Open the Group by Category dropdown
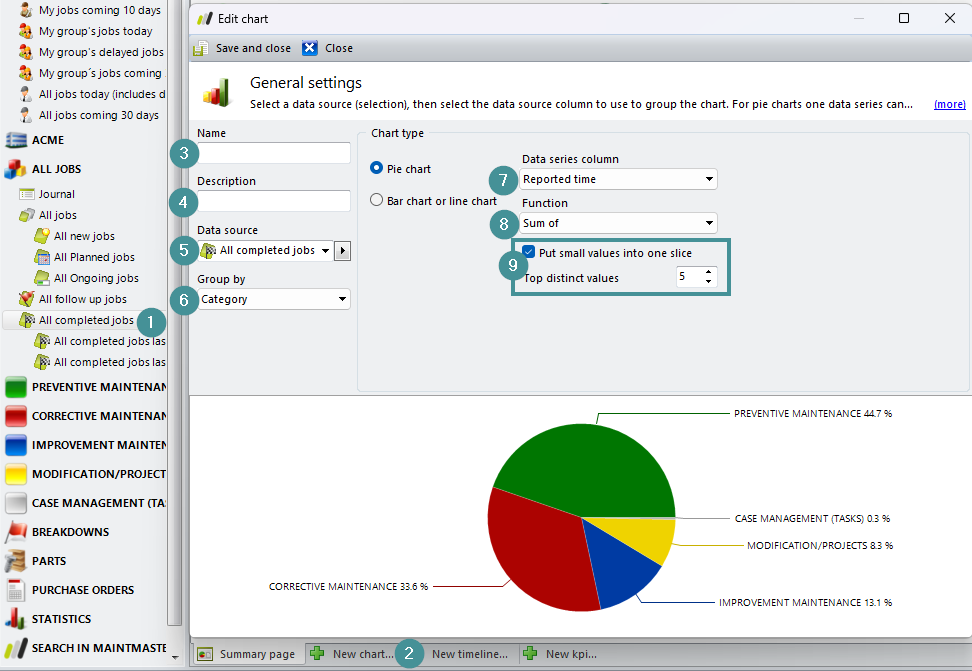 point(274,299)
